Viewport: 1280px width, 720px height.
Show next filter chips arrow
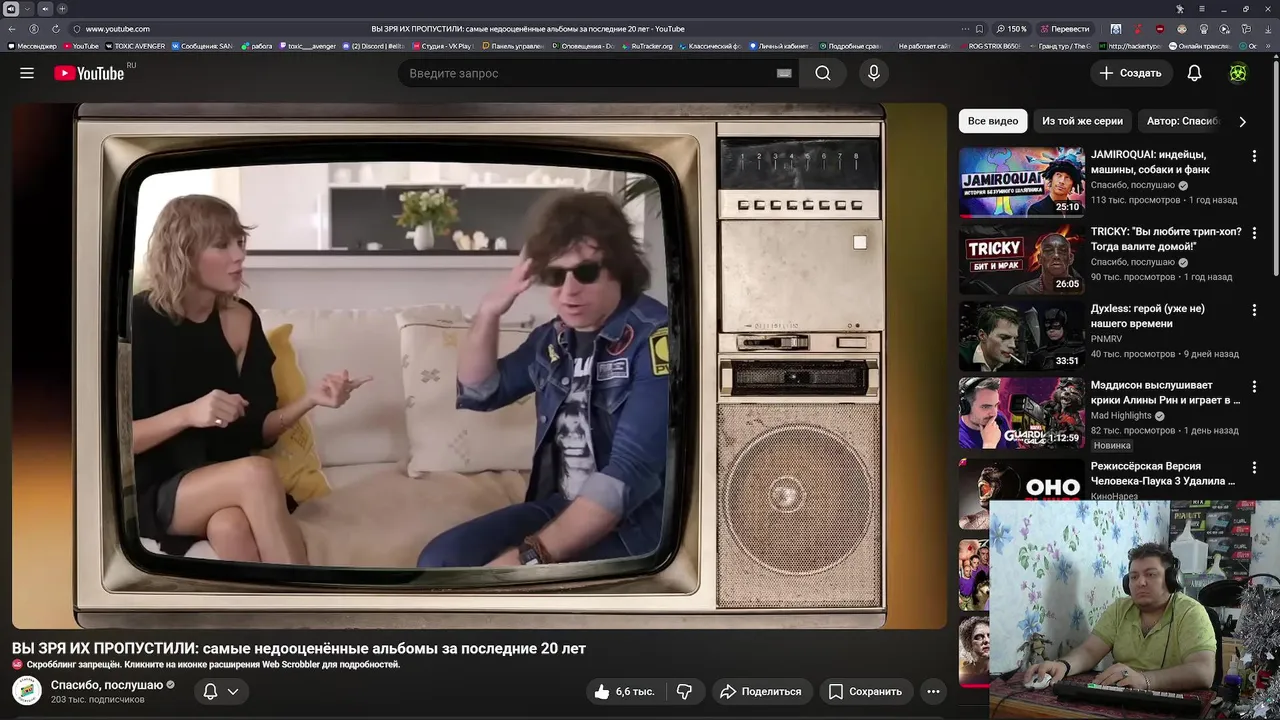1242,121
